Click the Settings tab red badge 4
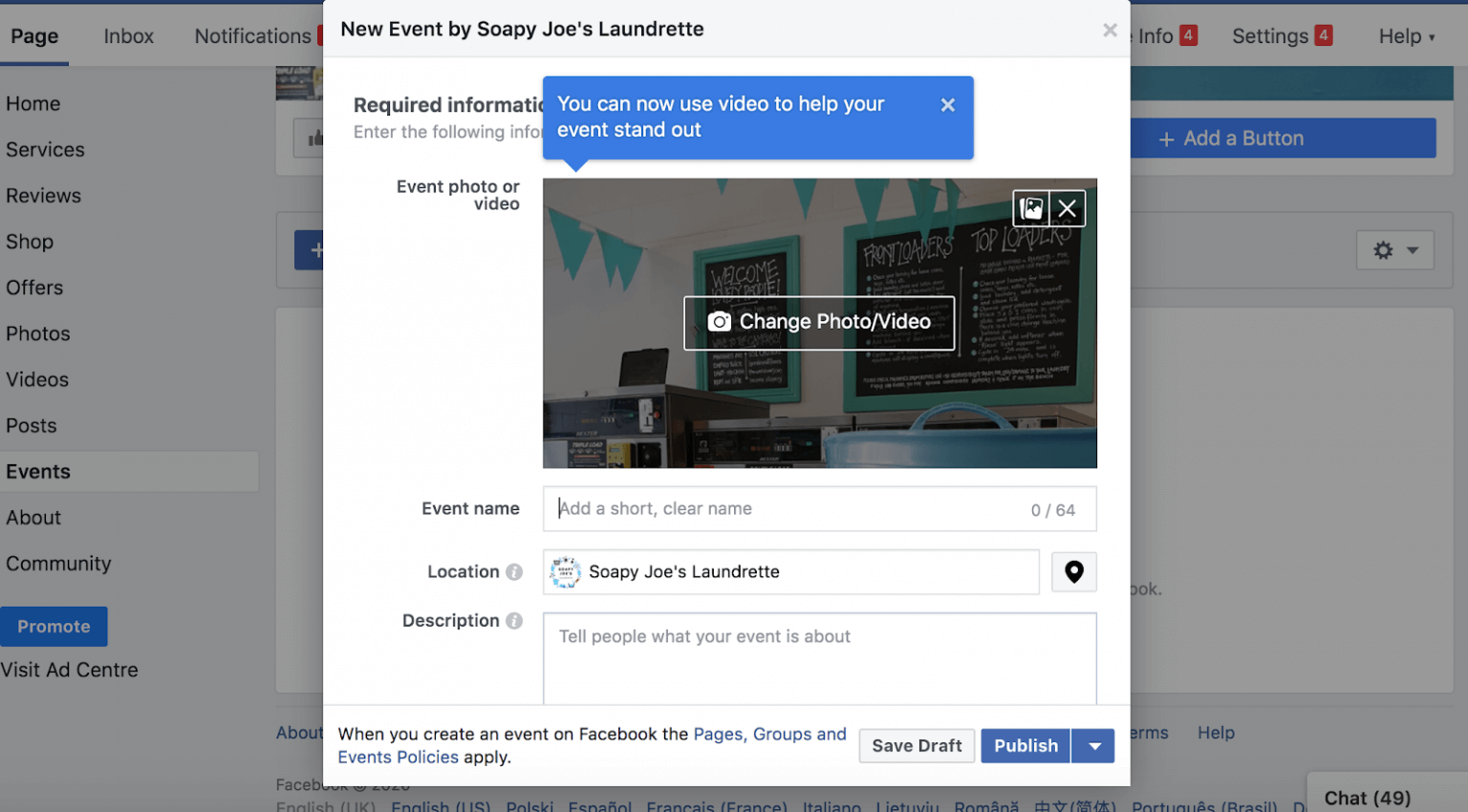1468x812 pixels. (x=1323, y=35)
